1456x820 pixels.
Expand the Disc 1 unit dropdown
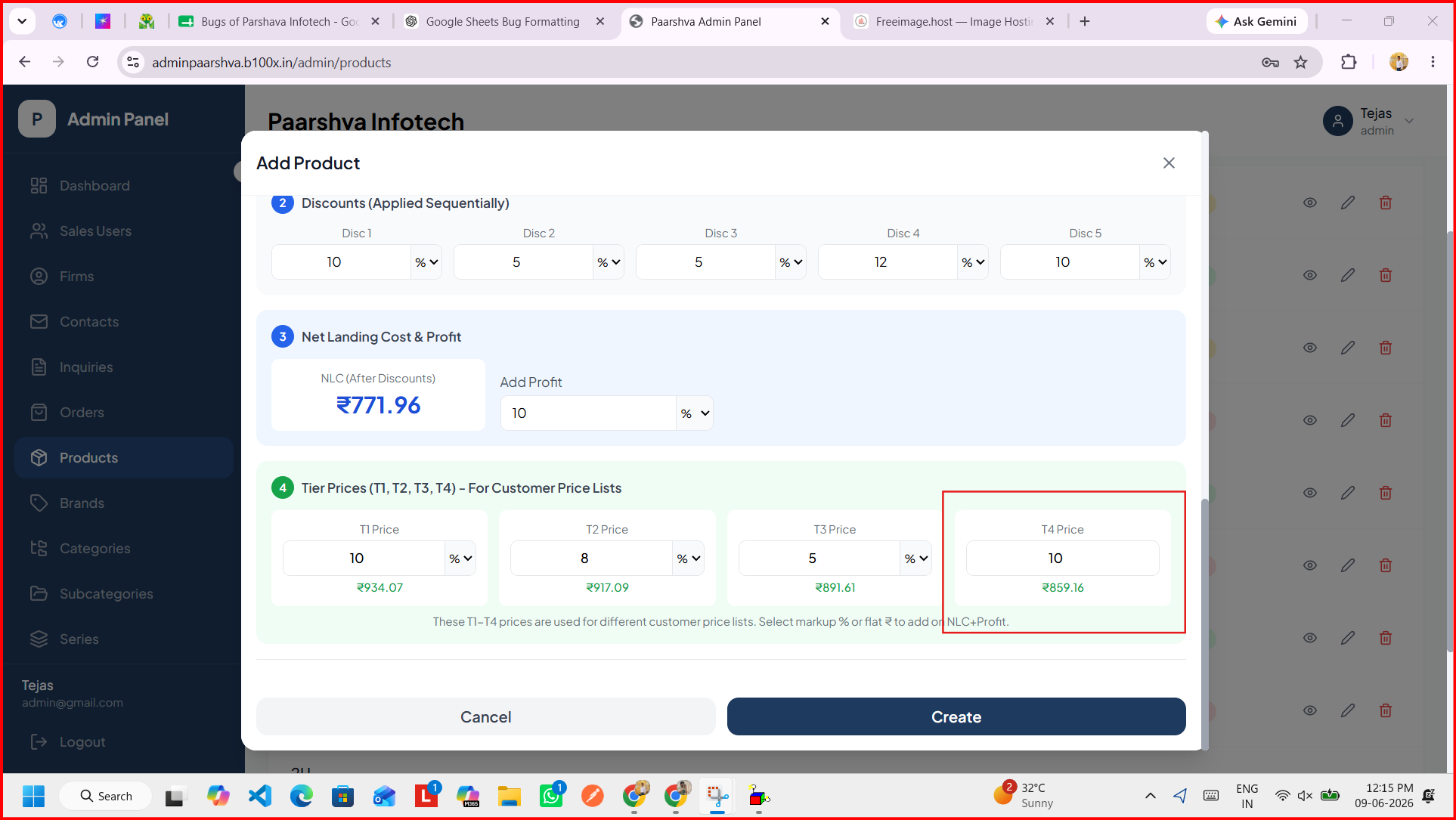click(x=426, y=262)
